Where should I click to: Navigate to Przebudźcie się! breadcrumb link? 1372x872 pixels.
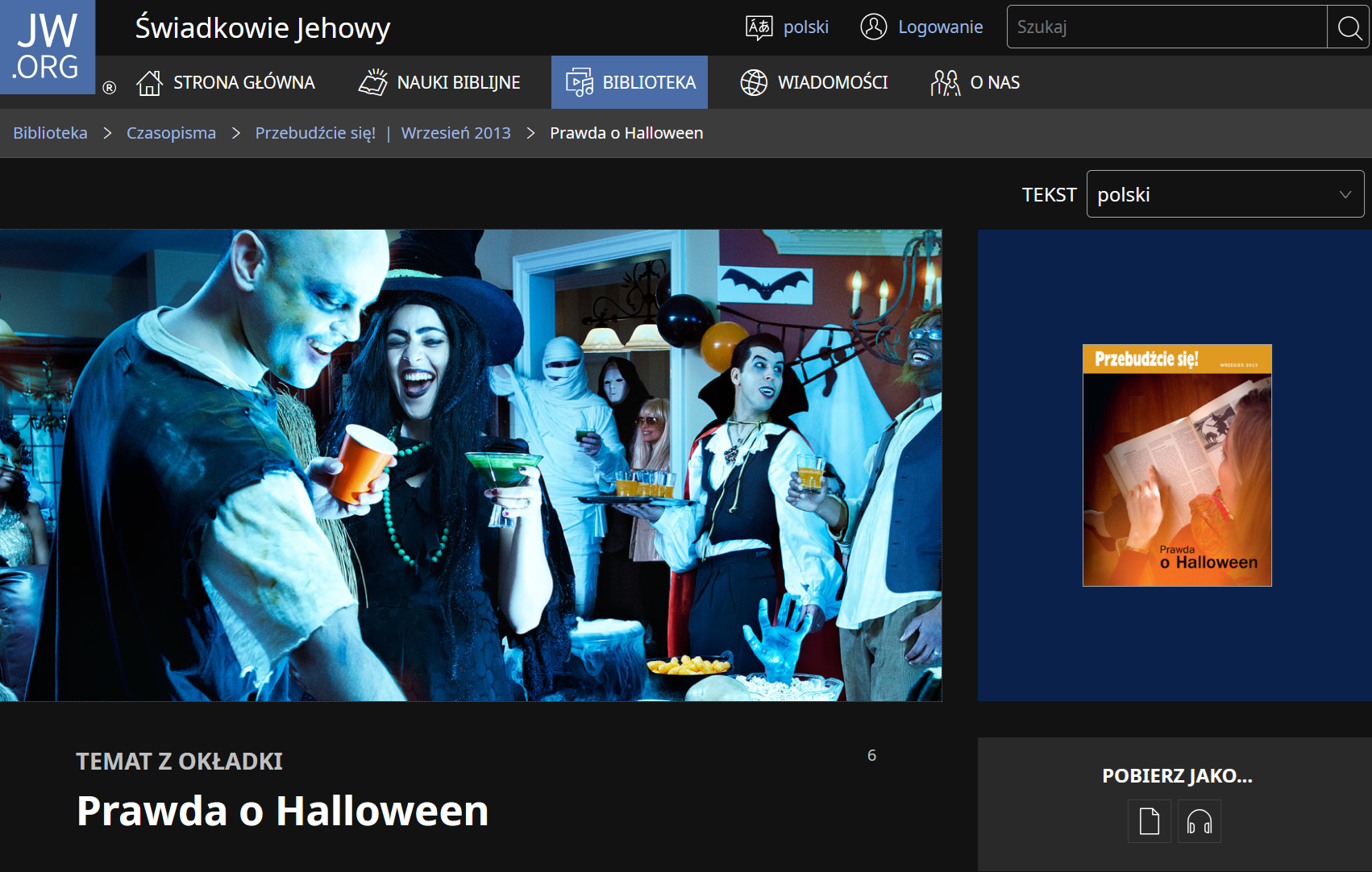pyautogui.click(x=315, y=133)
